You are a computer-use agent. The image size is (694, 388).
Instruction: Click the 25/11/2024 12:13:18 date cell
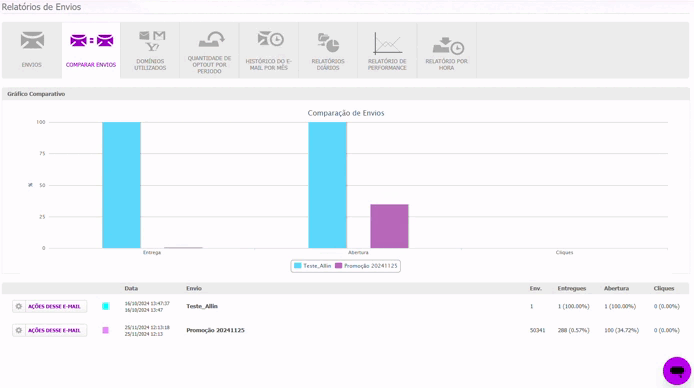(x=147, y=327)
